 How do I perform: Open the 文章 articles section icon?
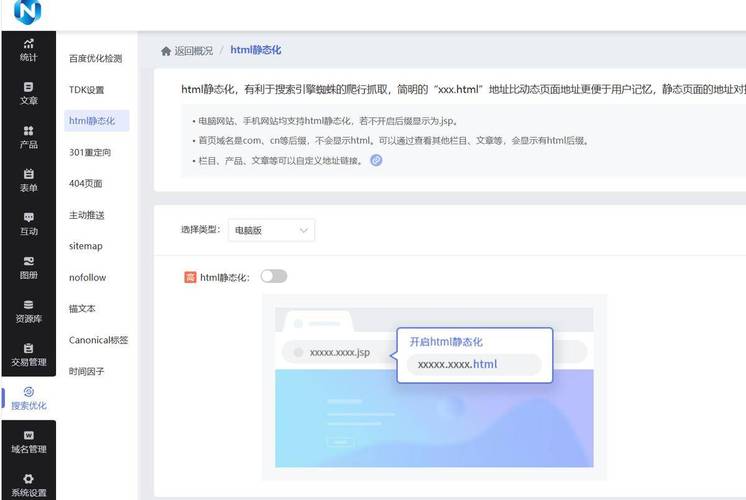(28, 87)
